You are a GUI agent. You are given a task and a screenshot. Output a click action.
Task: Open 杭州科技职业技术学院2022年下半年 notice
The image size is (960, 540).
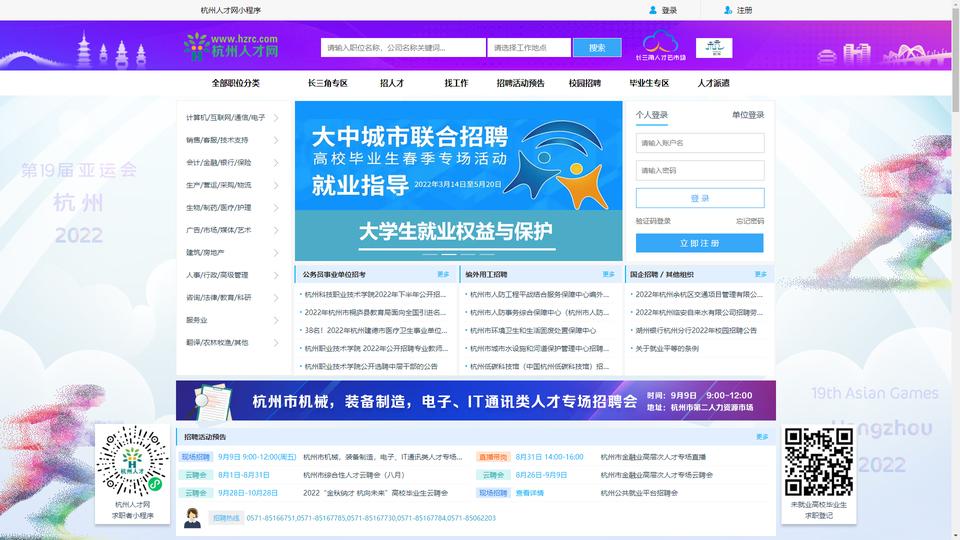[375, 294]
